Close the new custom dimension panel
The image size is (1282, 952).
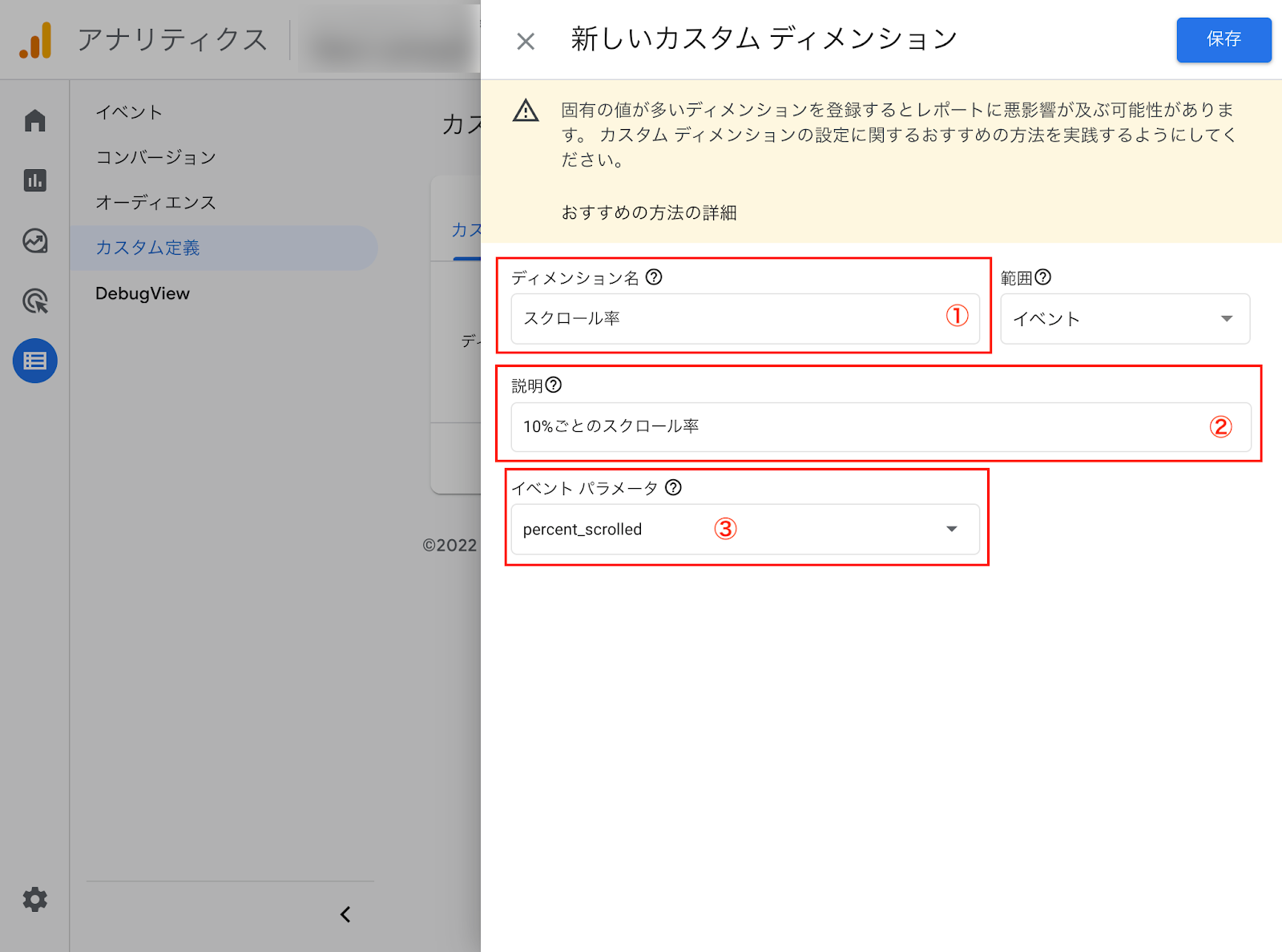click(x=526, y=41)
